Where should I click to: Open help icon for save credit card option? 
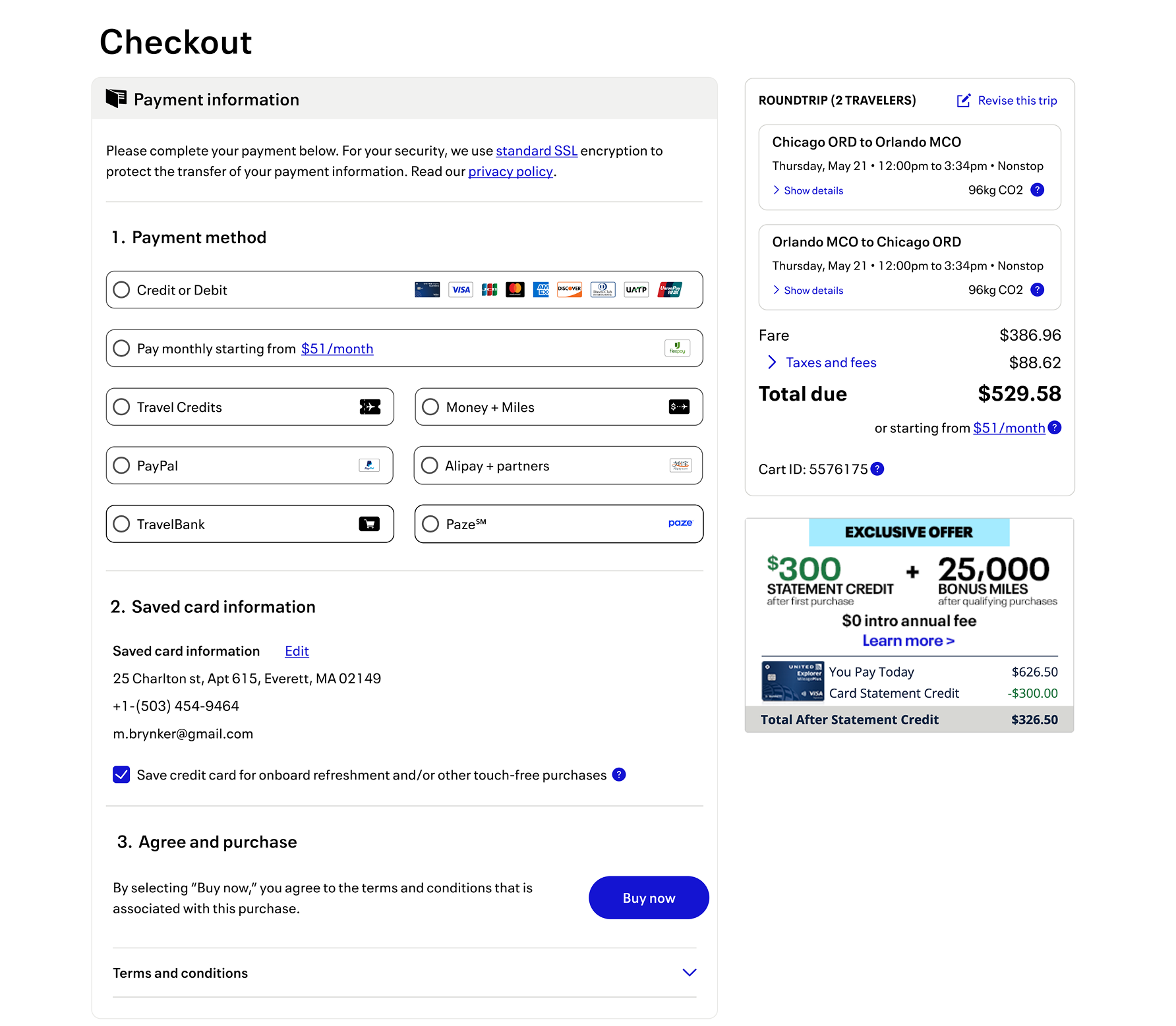(618, 774)
